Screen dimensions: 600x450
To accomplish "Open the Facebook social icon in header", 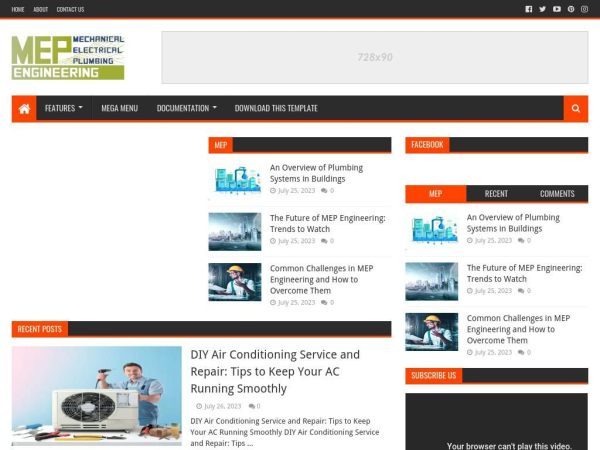I will (x=529, y=9).
